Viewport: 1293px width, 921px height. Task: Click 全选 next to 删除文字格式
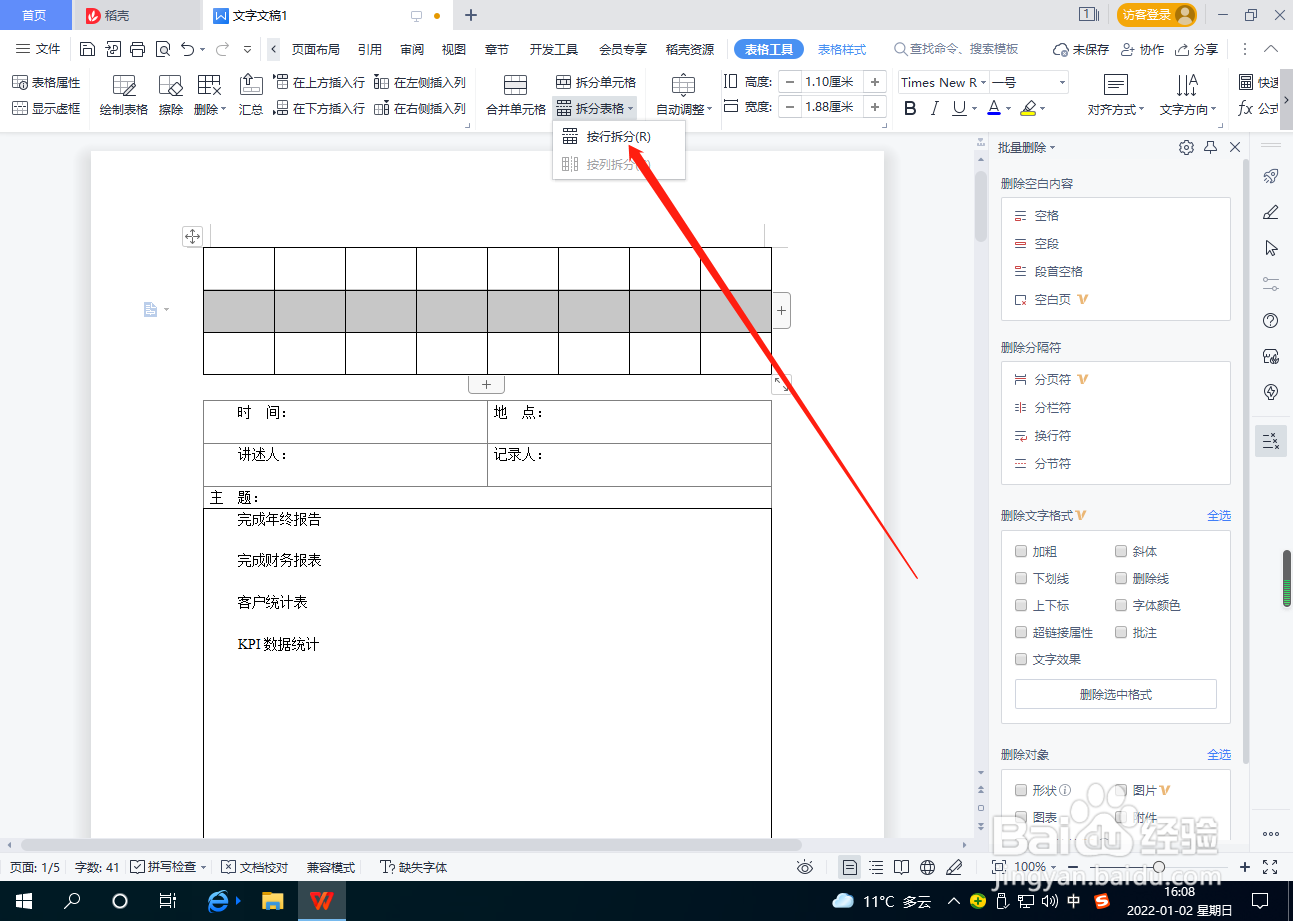pos(1219,515)
